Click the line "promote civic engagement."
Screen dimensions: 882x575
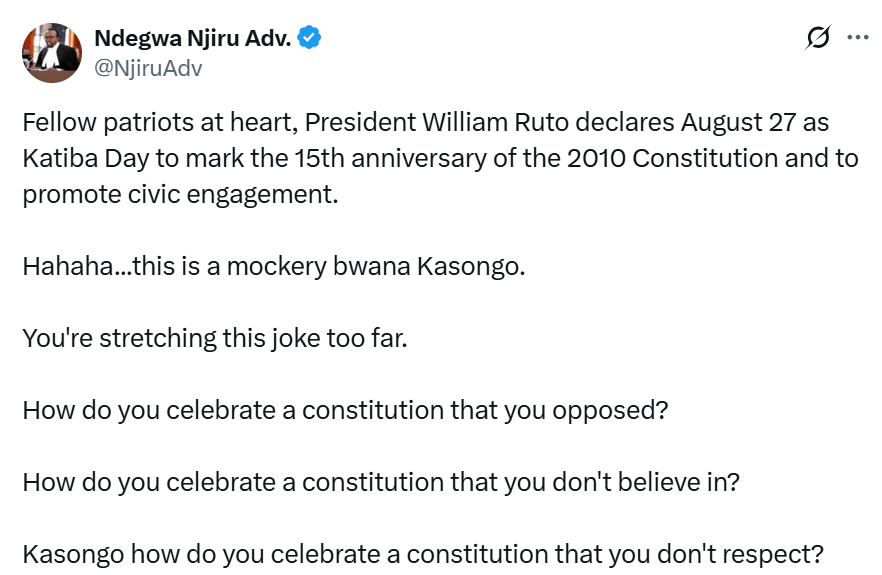(x=180, y=194)
